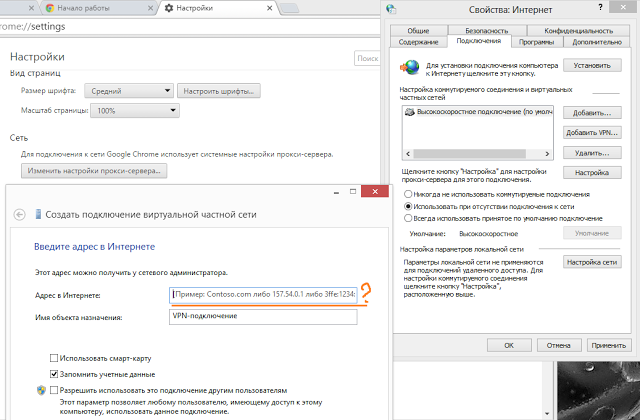Open the Размер шрифта dropdown
This screenshot has width=640, height=420.
coord(129,91)
